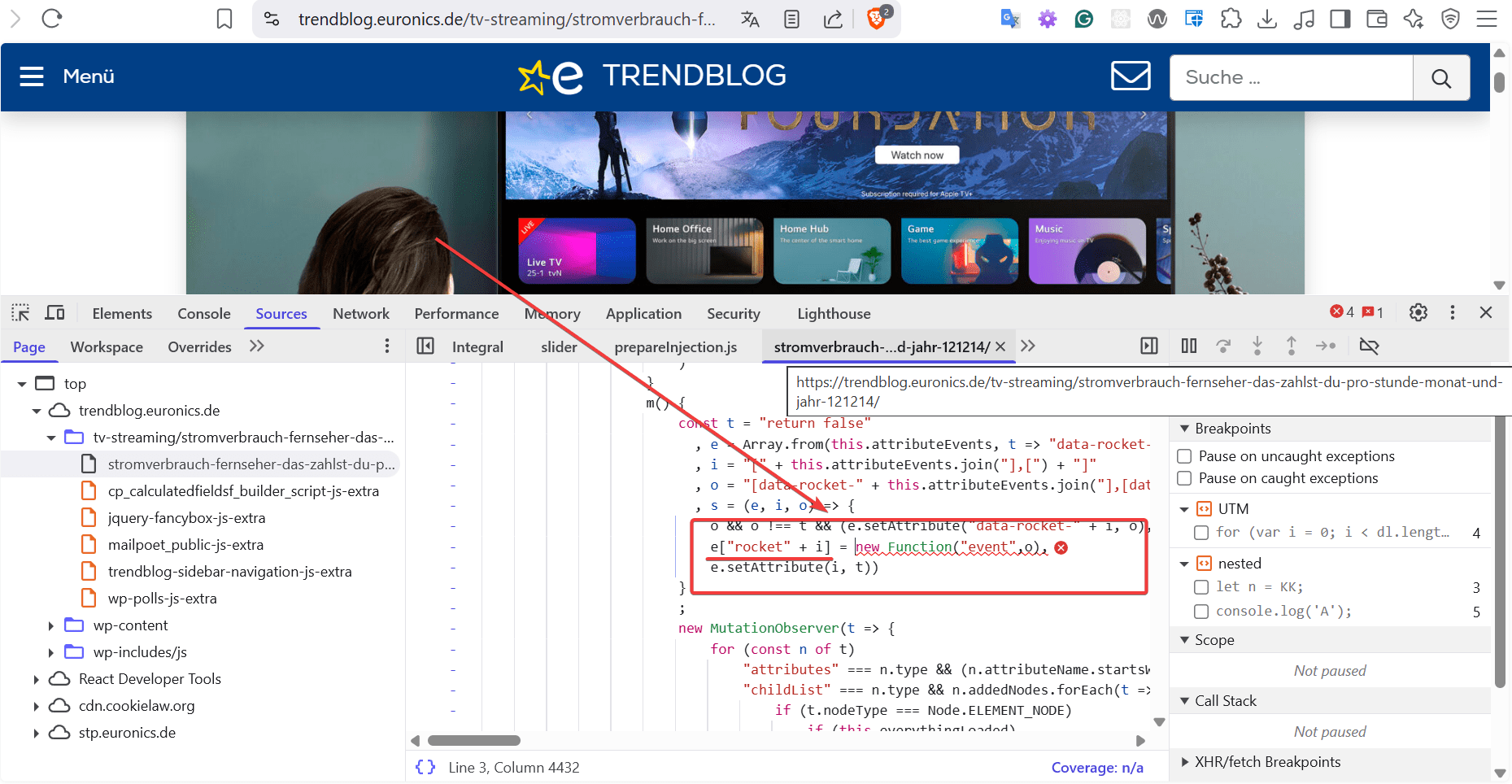Expand the XHR/fetch Breakpoints section
This screenshot has height=784, width=1512.
1185,762
